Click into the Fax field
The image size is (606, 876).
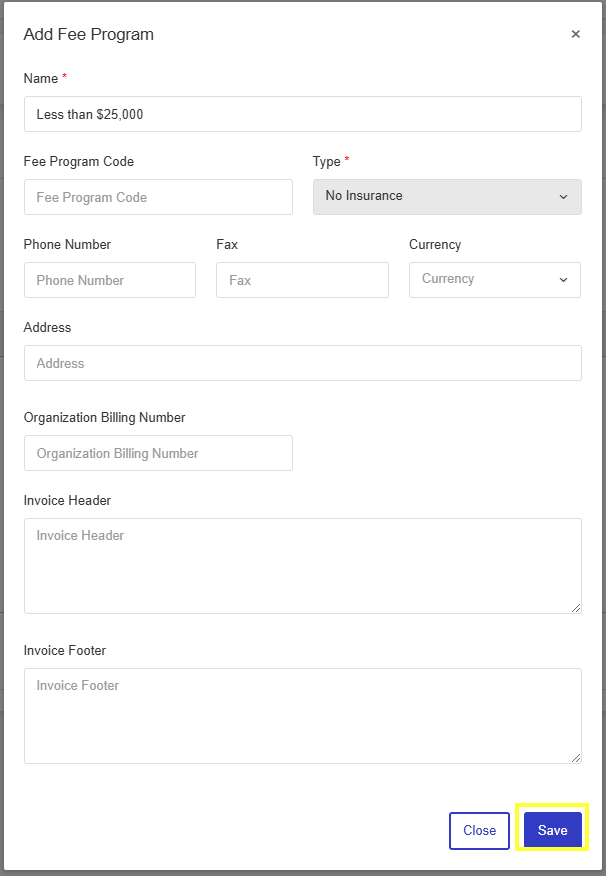point(302,280)
